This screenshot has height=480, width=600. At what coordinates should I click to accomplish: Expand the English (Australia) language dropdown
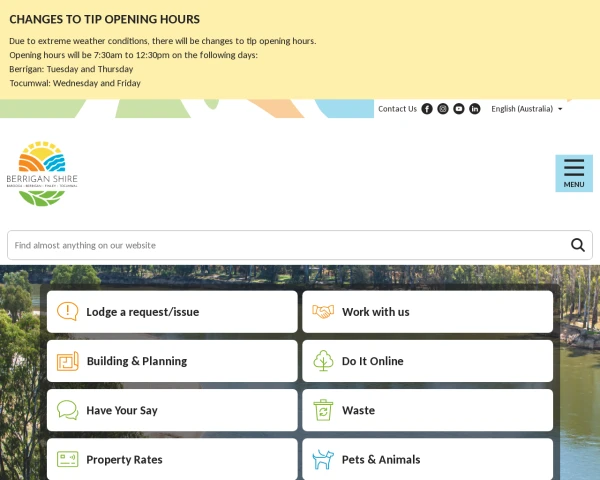pyautogui.click(x=527, y=109)
